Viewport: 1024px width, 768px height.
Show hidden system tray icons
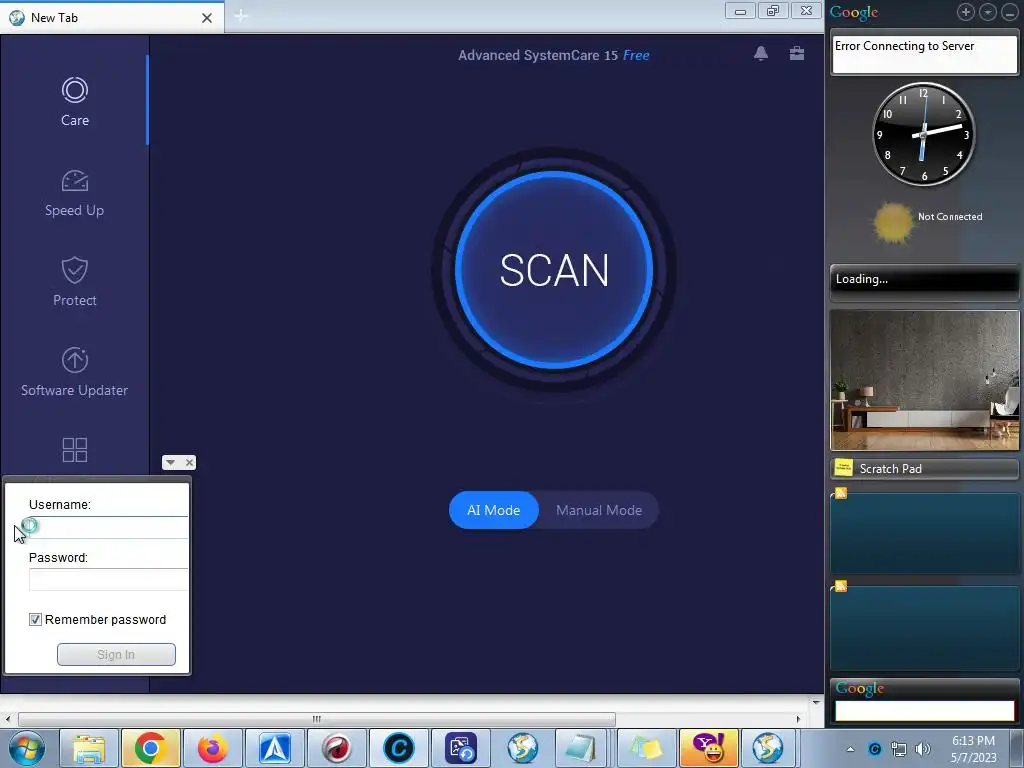point(850,749)
